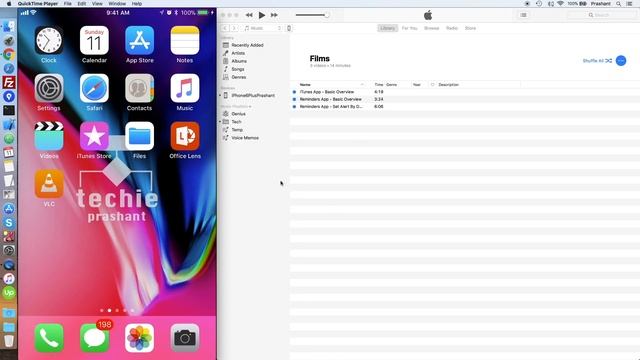This screenshot has height=360, width=640.
Task: Click the iTunes rewind button
Action: click(x=249, y=15)
